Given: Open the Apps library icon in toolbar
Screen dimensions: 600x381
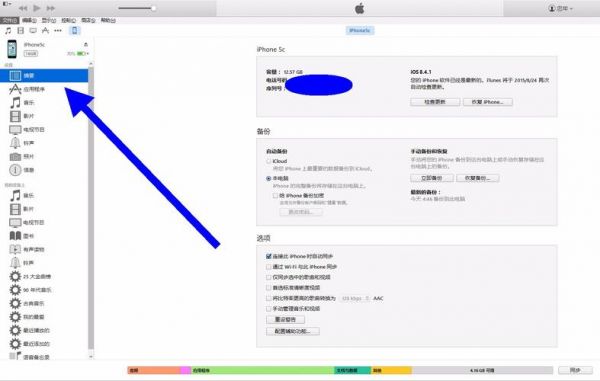Looking at the screenshot, I should coord(46,31).
